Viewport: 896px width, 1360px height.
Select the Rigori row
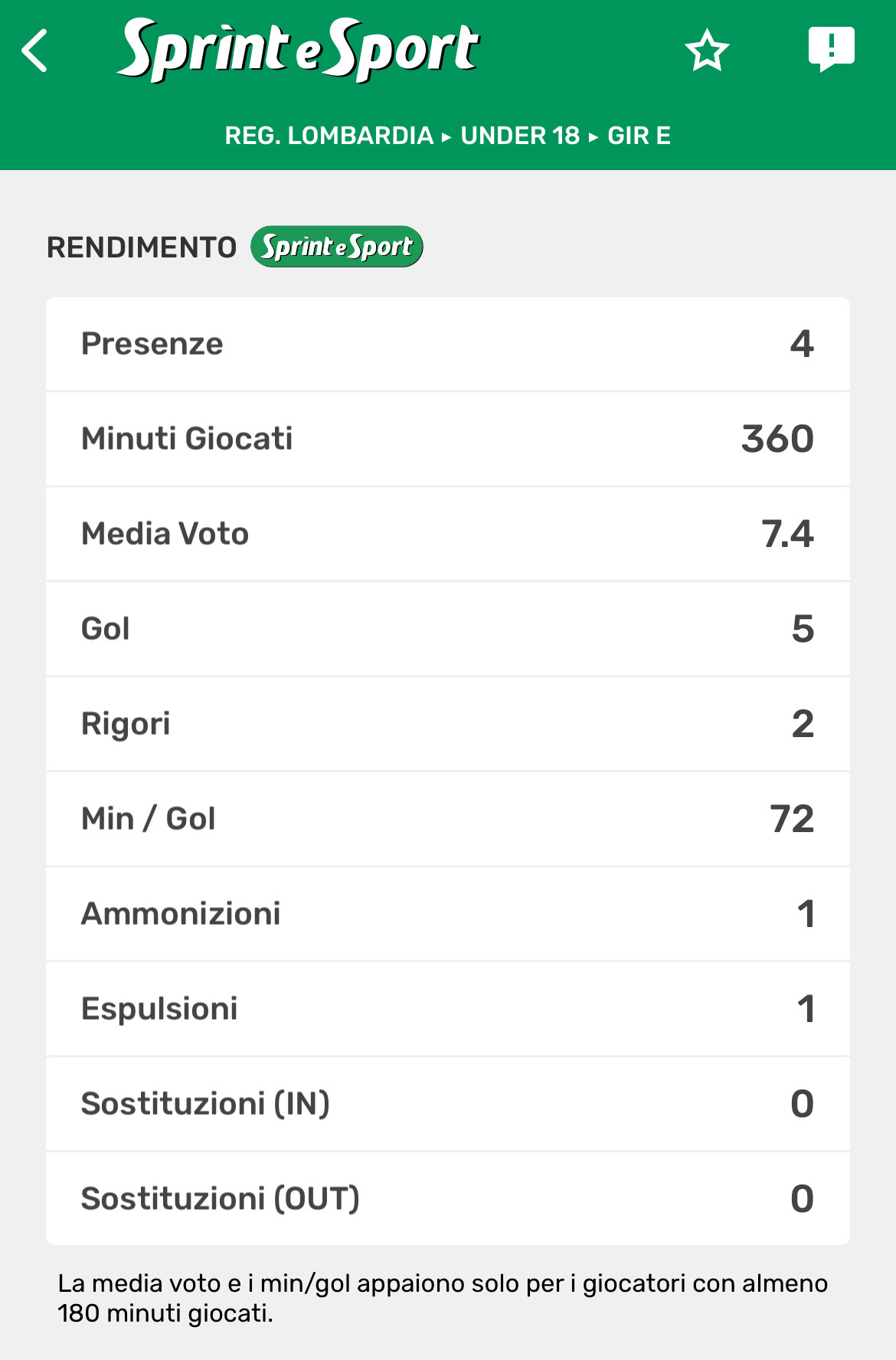pos(448,724)
